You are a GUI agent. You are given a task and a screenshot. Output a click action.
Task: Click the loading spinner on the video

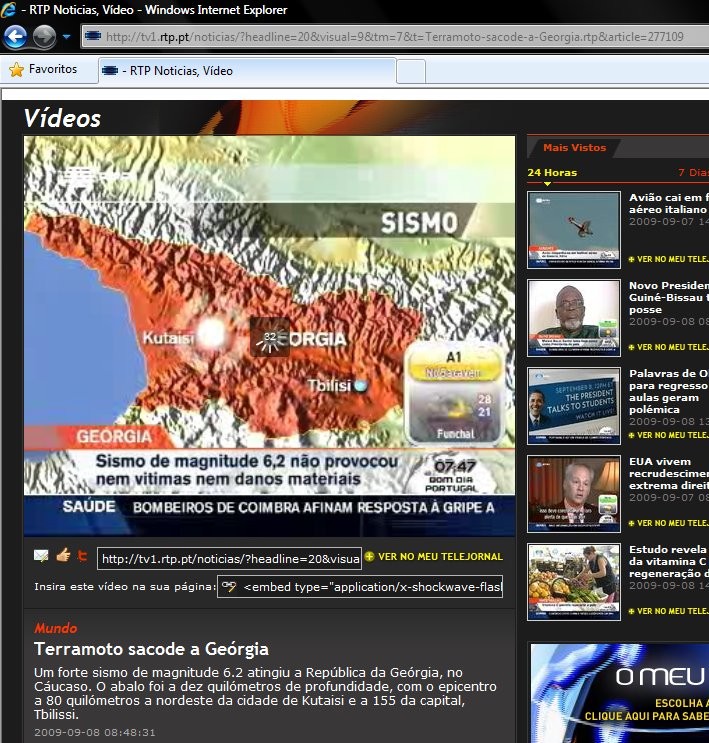(x=270, y=337)
